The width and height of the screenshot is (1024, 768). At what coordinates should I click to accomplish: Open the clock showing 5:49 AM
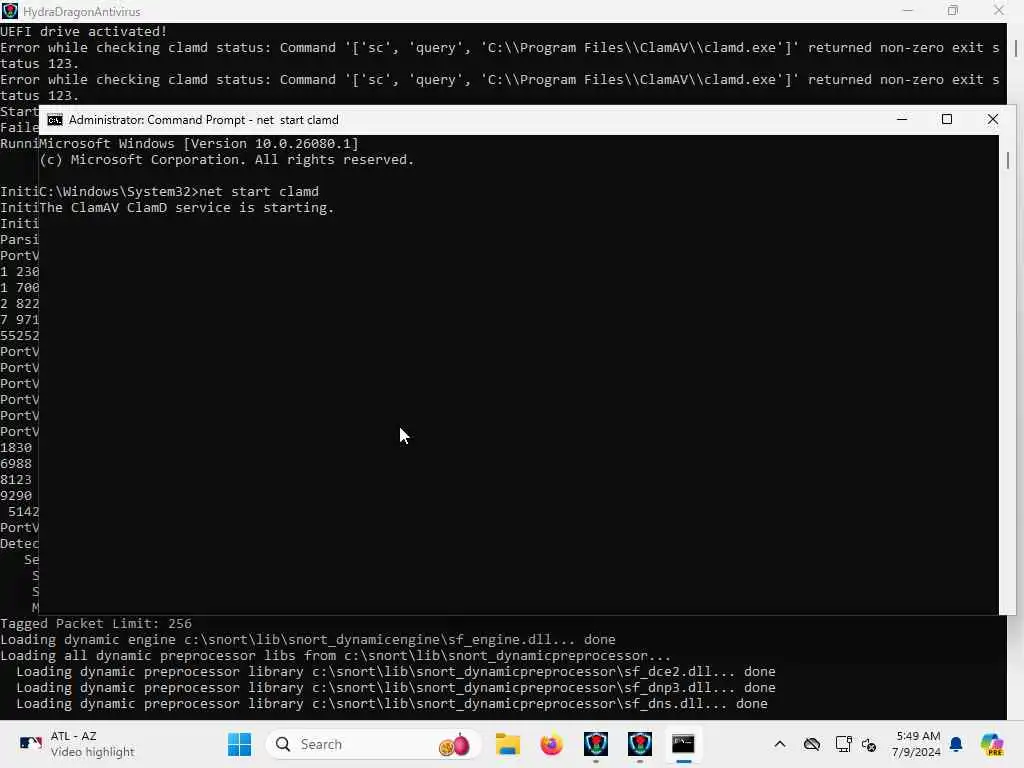[x=918, y=744]
